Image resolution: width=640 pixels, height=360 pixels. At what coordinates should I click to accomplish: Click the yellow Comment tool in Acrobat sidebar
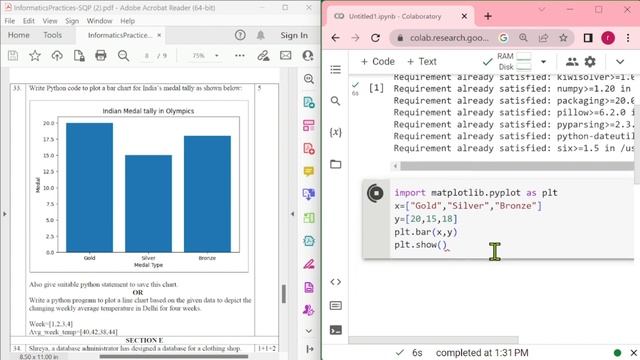pos(309,171)
